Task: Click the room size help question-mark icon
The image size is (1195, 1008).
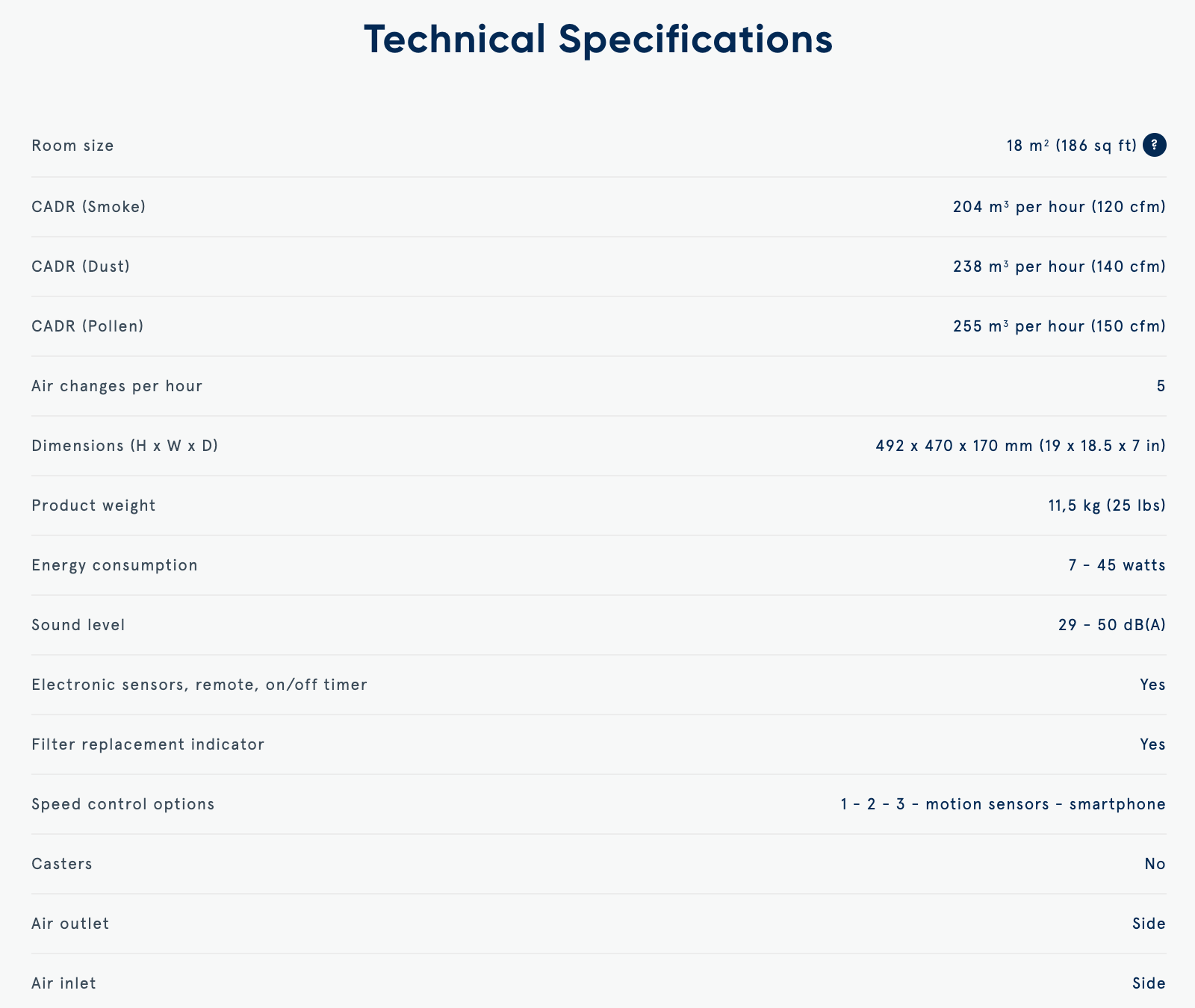Action: tap(1154, 145)
